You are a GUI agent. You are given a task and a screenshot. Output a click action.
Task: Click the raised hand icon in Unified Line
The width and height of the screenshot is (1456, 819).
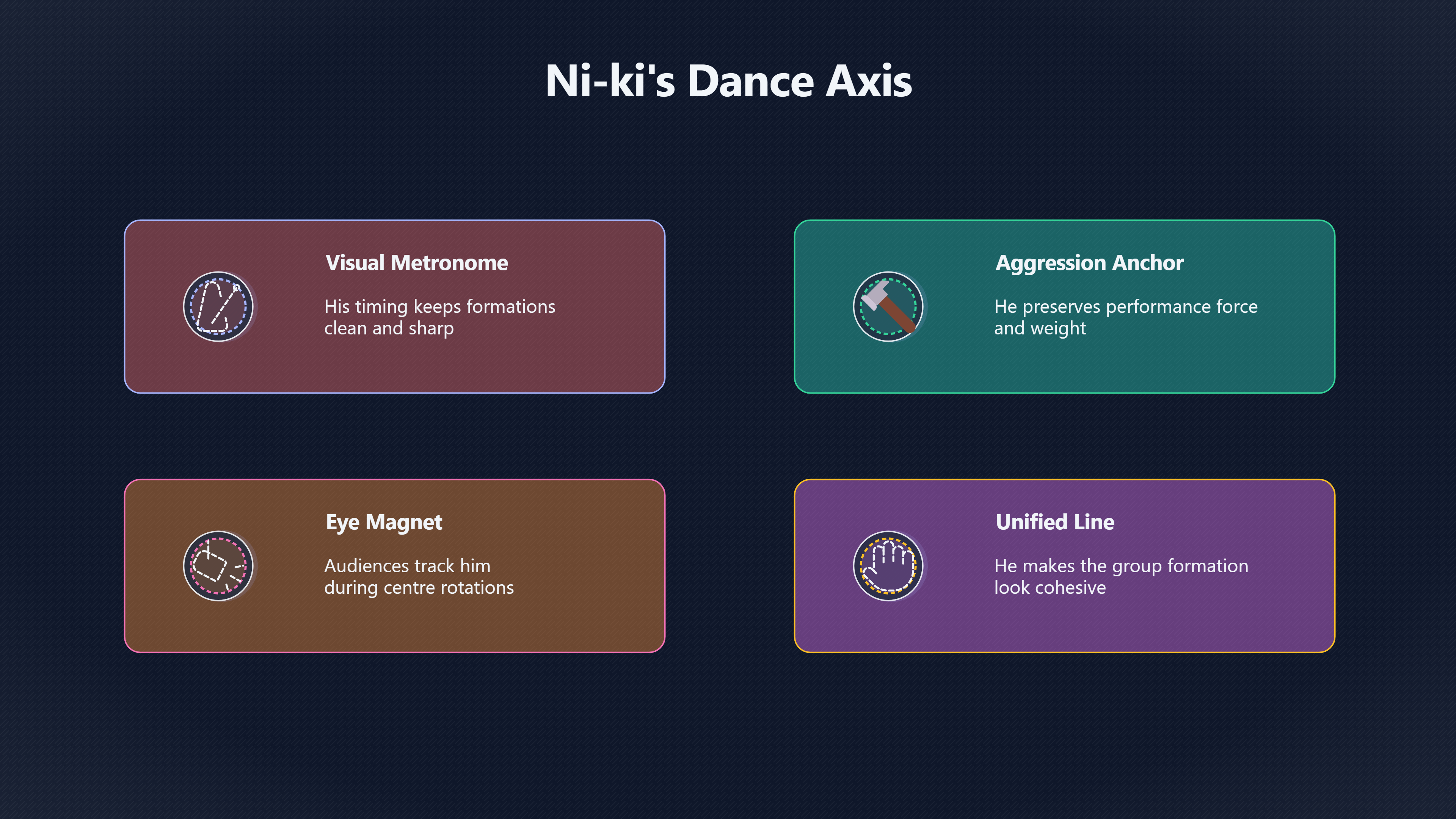pos(888,566)
